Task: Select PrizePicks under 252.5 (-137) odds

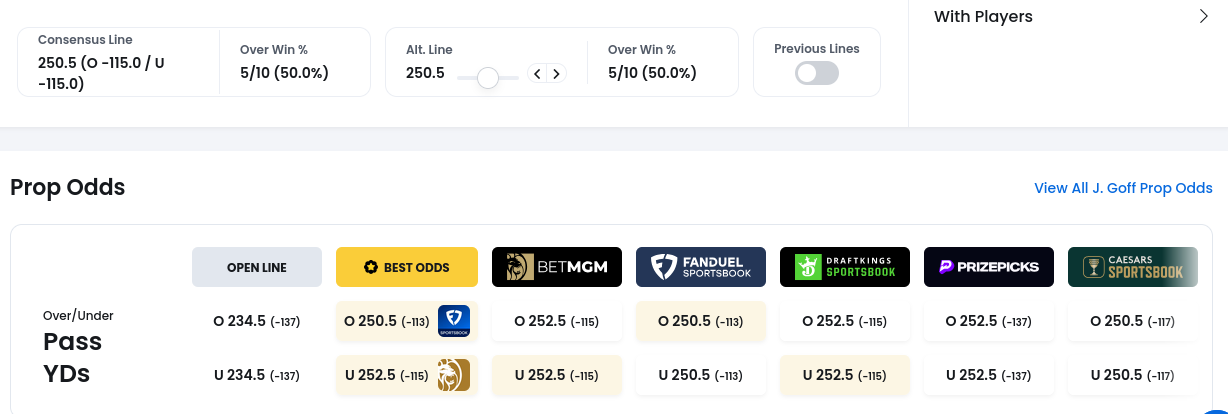Action: pos(989,375)
